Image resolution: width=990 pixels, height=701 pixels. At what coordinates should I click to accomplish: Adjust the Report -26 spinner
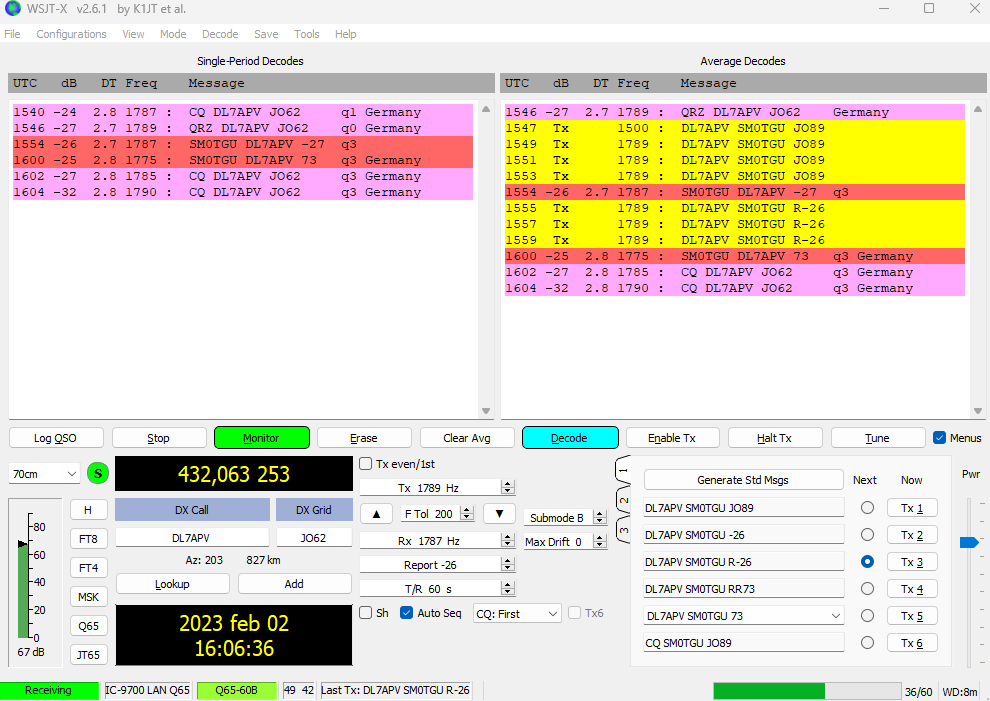(x=508, y=565)
